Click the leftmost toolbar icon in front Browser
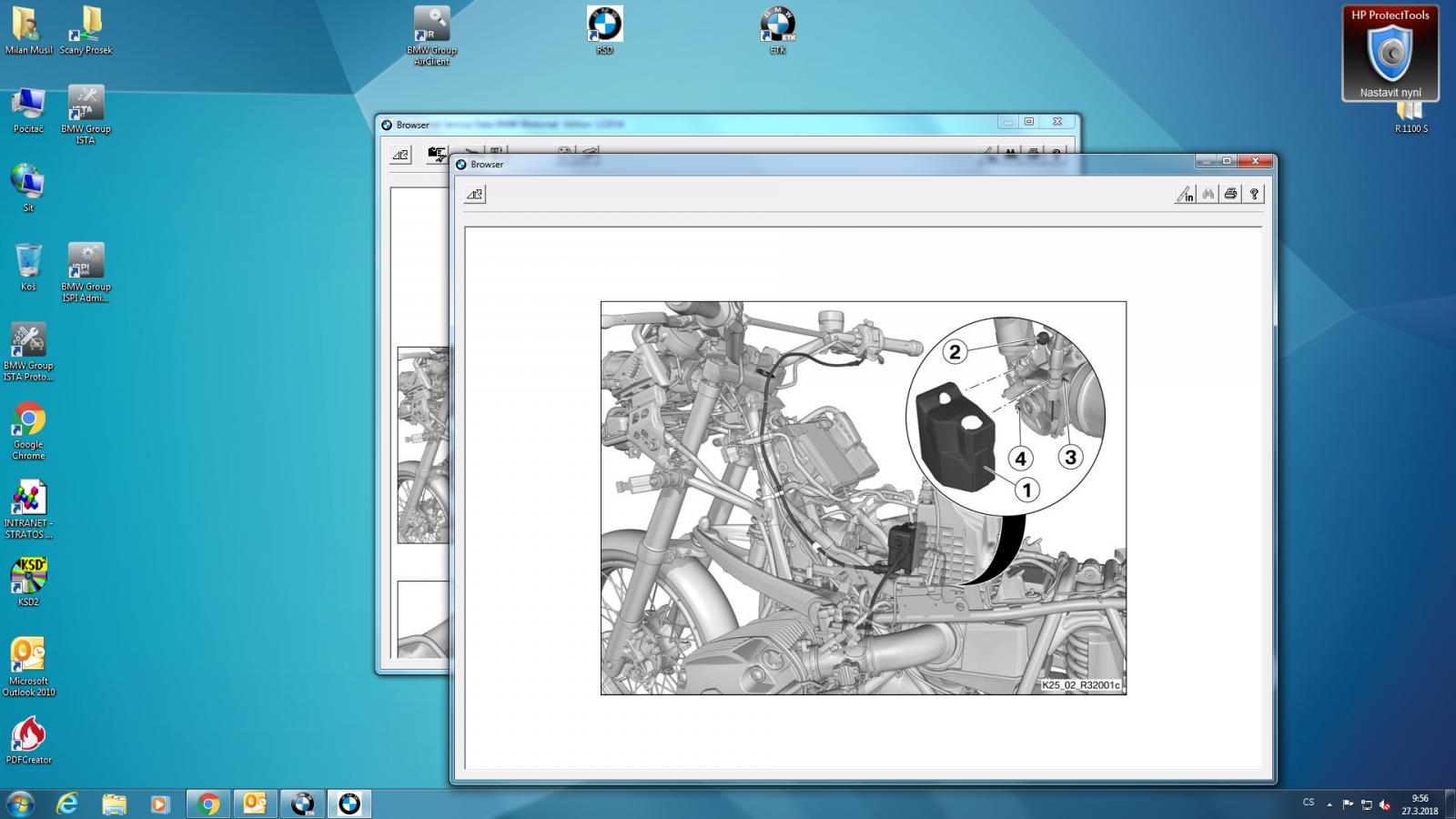 [x=475, y=194]
